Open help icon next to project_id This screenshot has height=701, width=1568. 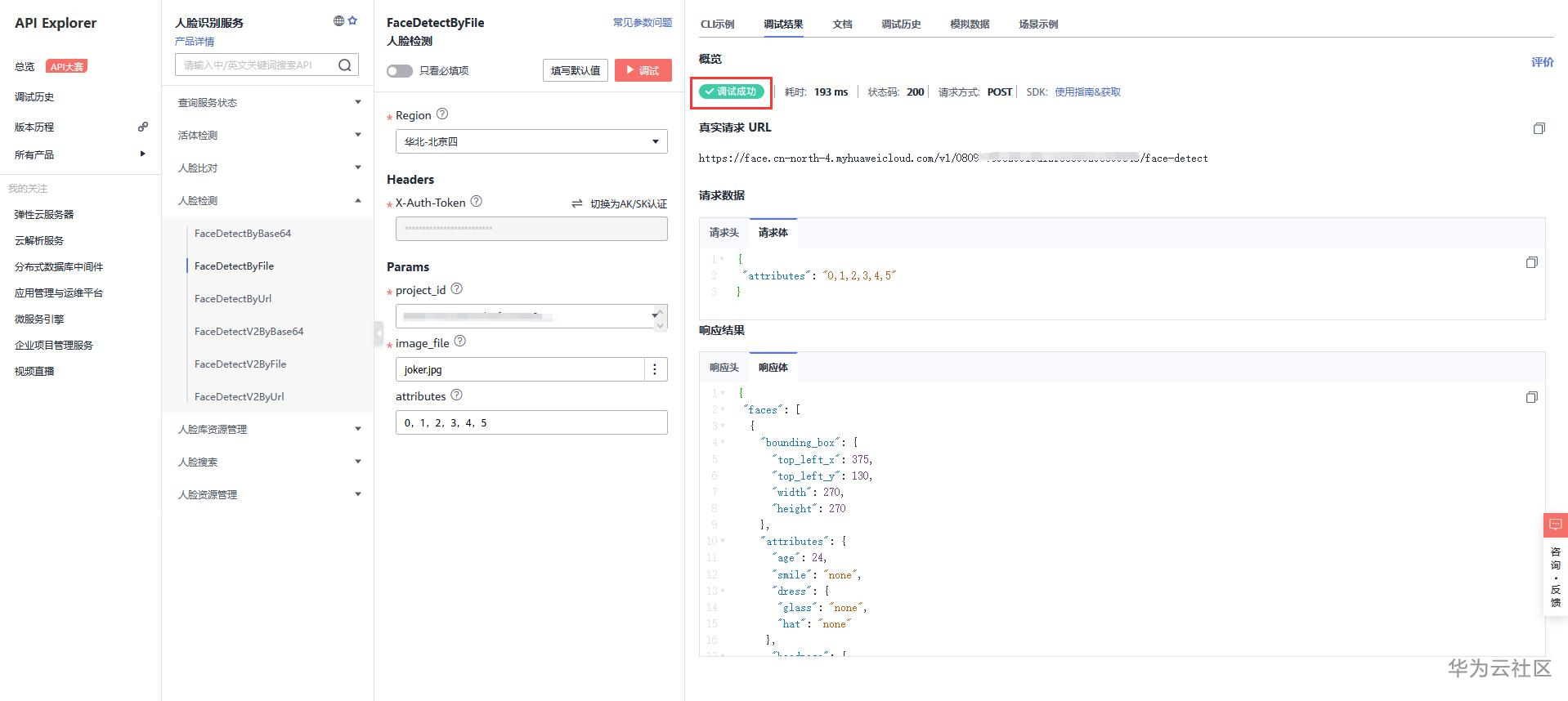[x=457, y=289]
